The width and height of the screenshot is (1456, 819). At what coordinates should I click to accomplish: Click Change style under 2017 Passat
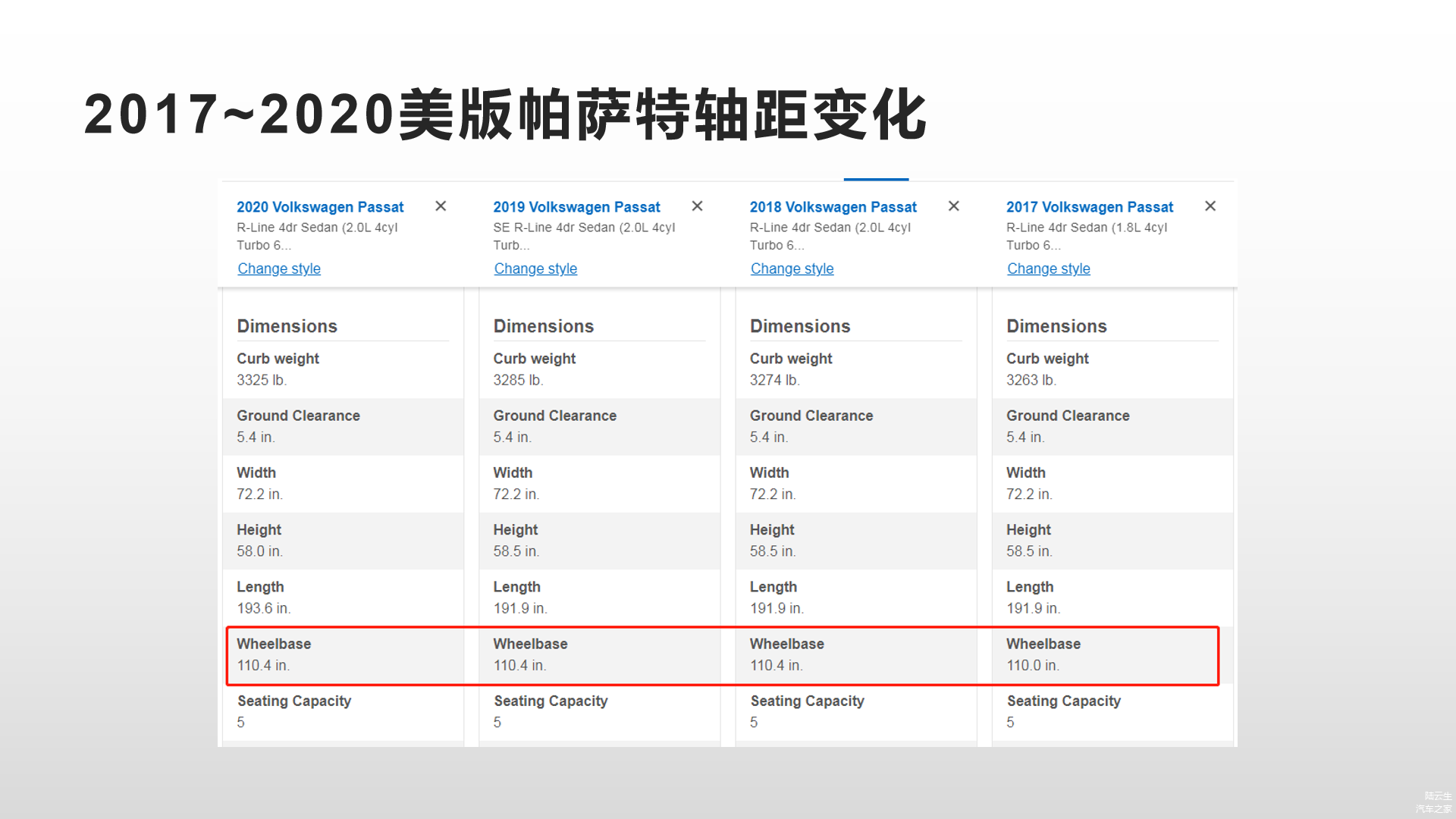point(1049,268)
